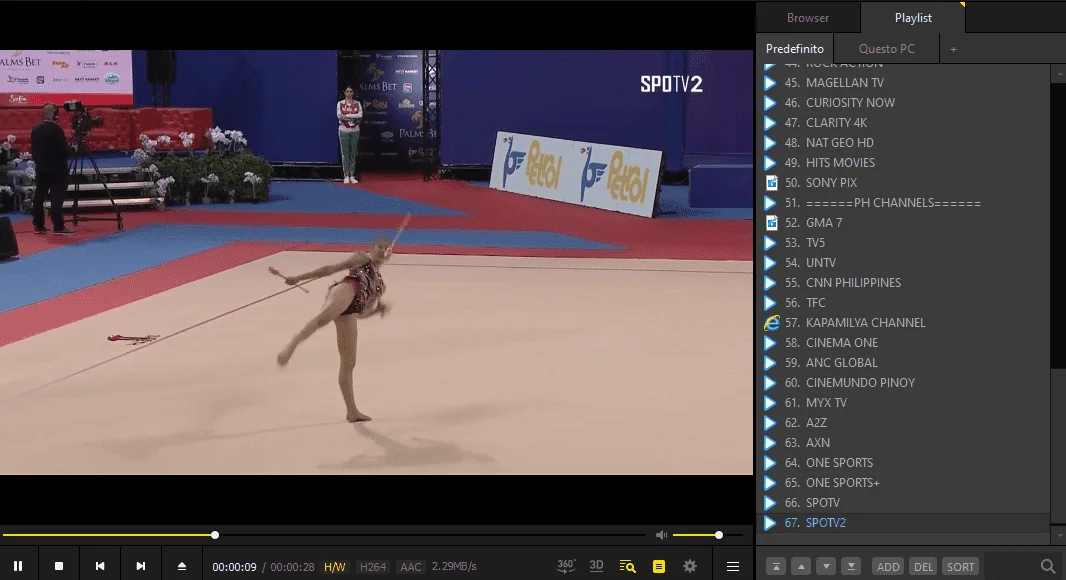The width and height of the screenshot is (1066, 580).
Task: Open the hamburger main menu
Action: coord(733,566)
